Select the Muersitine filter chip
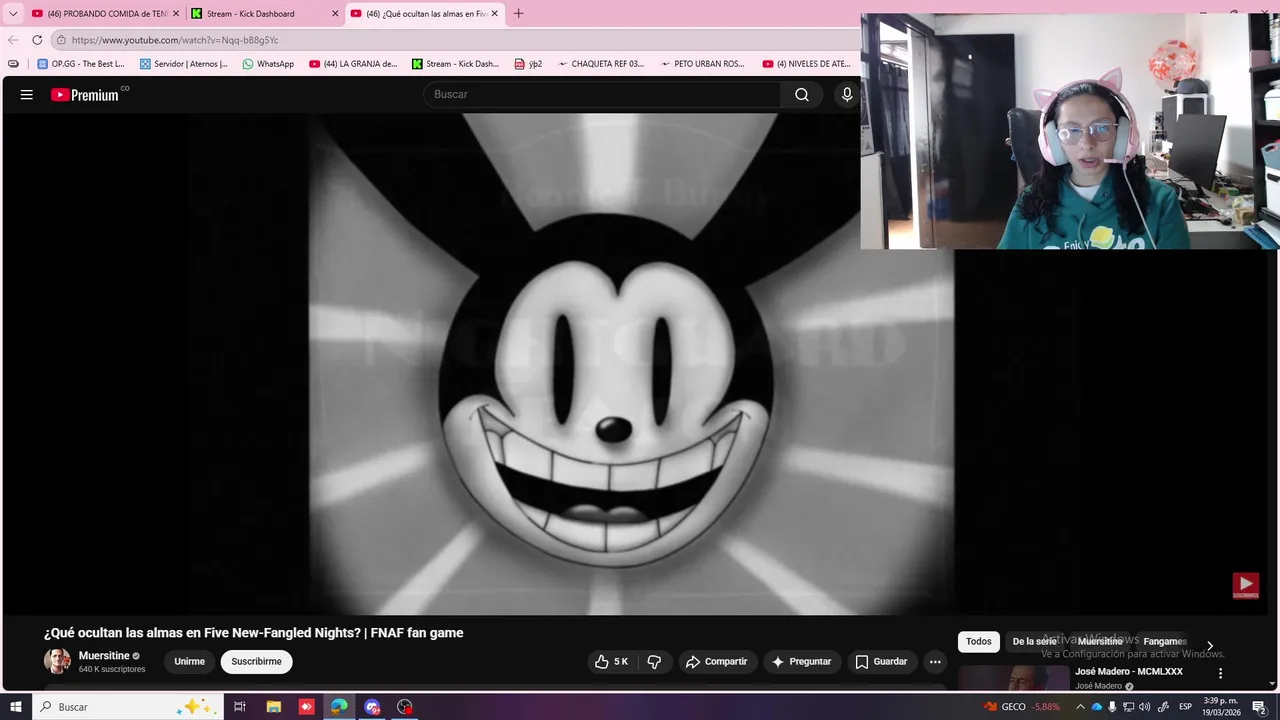Viewport: 1280px width, 720px height. [x=1100, y=642]
